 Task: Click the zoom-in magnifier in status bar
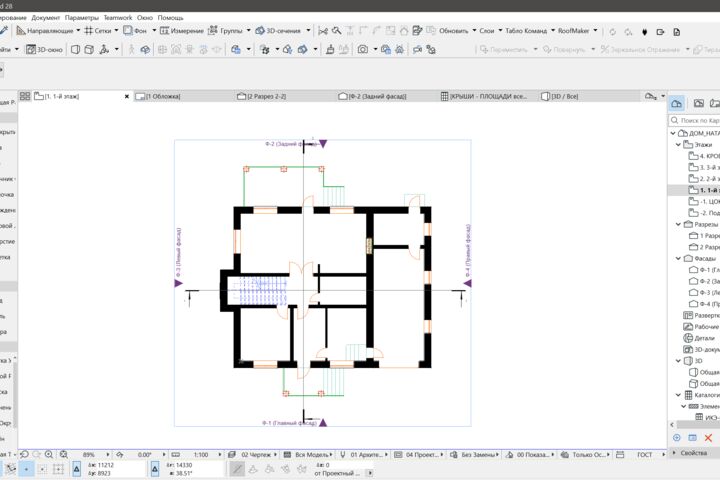coord(49,454)
